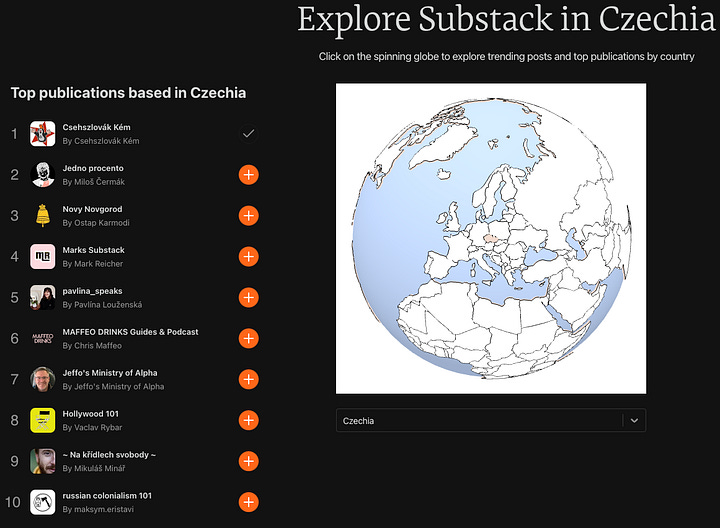Screen dimensions: 720x528
Task: Open the Jedno procento title link
Action: (x=93, y=168)
